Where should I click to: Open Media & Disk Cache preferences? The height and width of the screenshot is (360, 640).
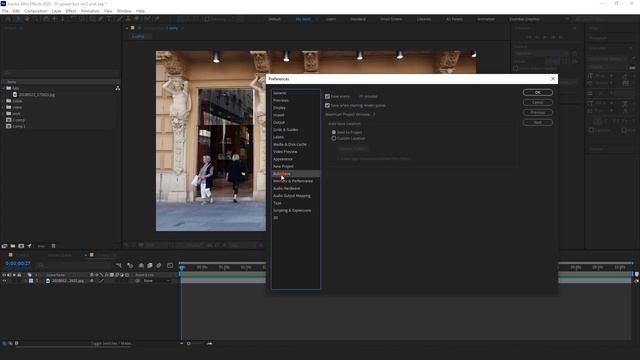click(x=290, y=144)
